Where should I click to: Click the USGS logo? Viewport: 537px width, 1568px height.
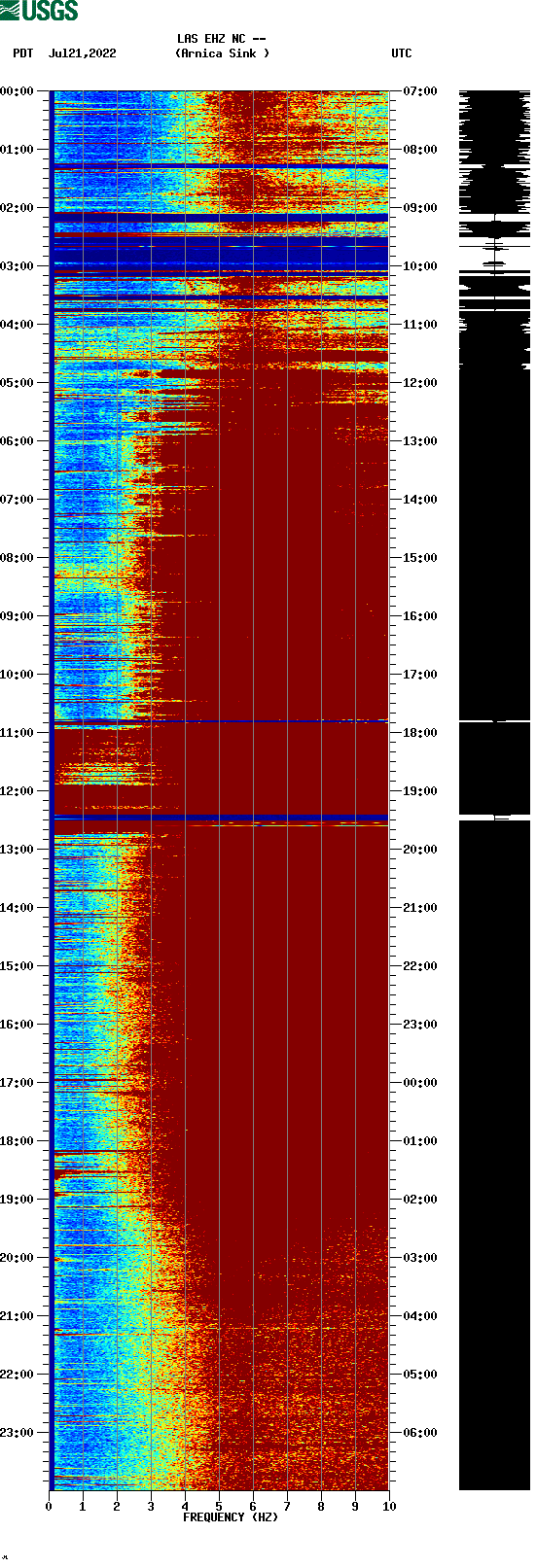39,11
